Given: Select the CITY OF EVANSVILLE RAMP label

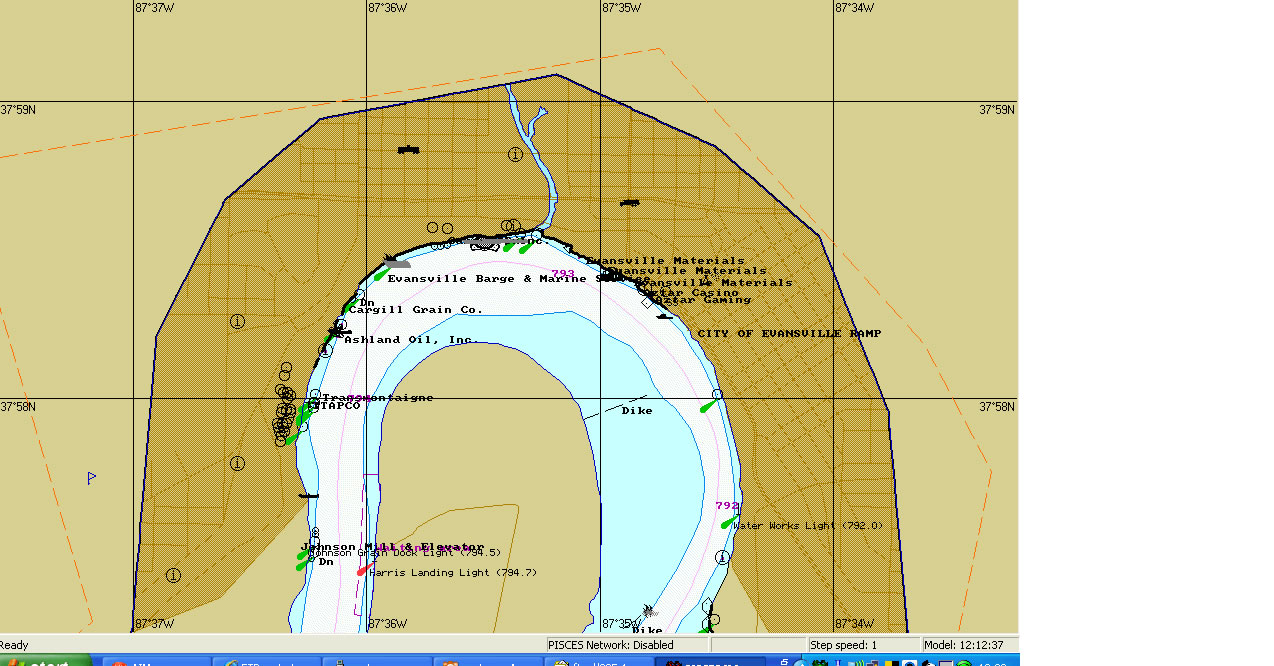Looking at the screenshot, I should (x=789, y=334).
